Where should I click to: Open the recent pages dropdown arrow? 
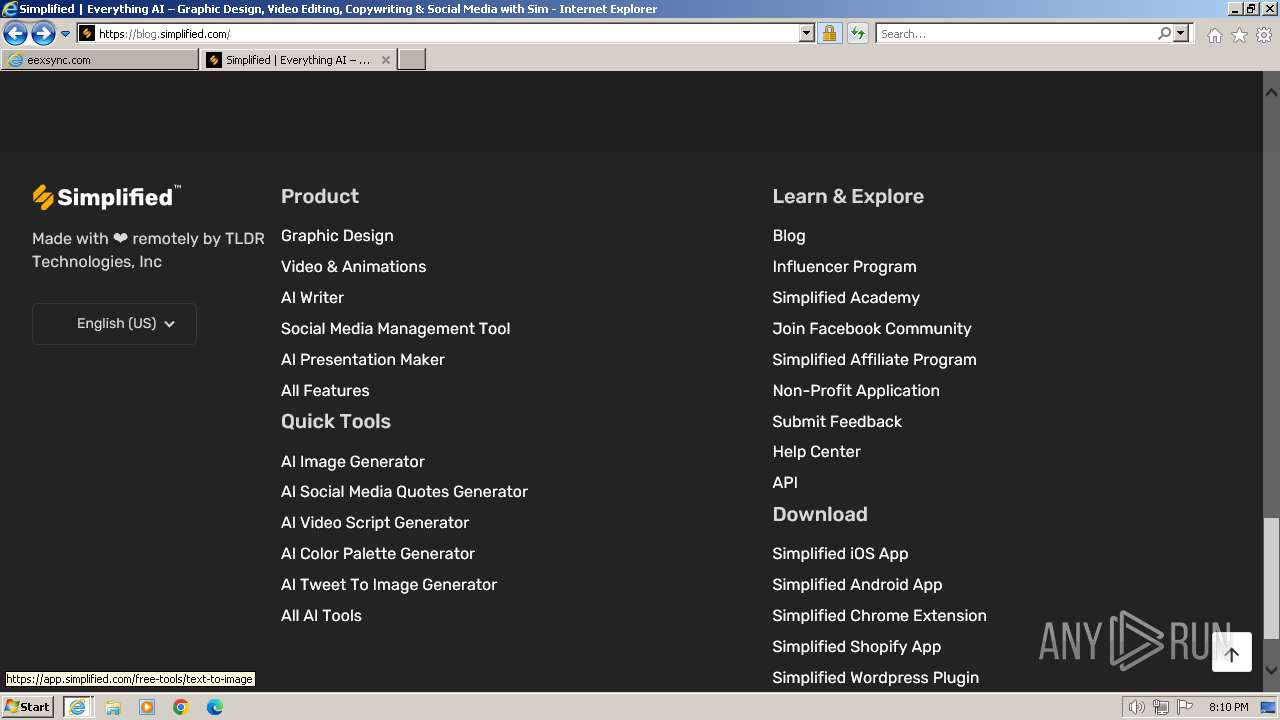pyautogui.click(x=66, y=34)
